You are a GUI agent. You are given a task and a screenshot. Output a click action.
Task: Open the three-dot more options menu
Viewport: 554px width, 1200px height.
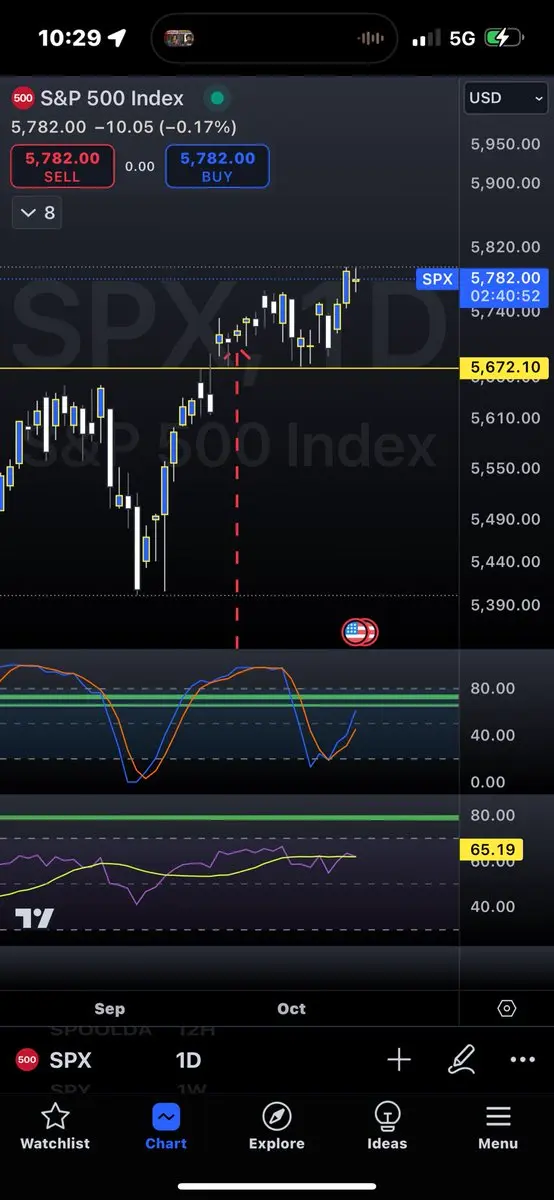(x=522, y=1060)
